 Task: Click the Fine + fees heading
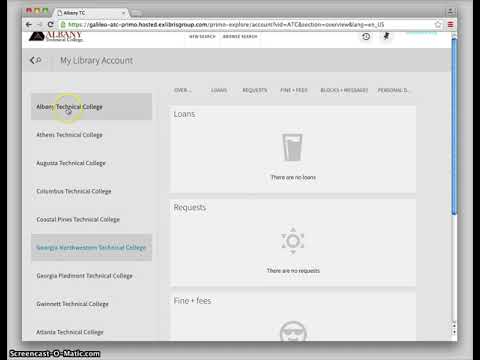click(192, 301)
